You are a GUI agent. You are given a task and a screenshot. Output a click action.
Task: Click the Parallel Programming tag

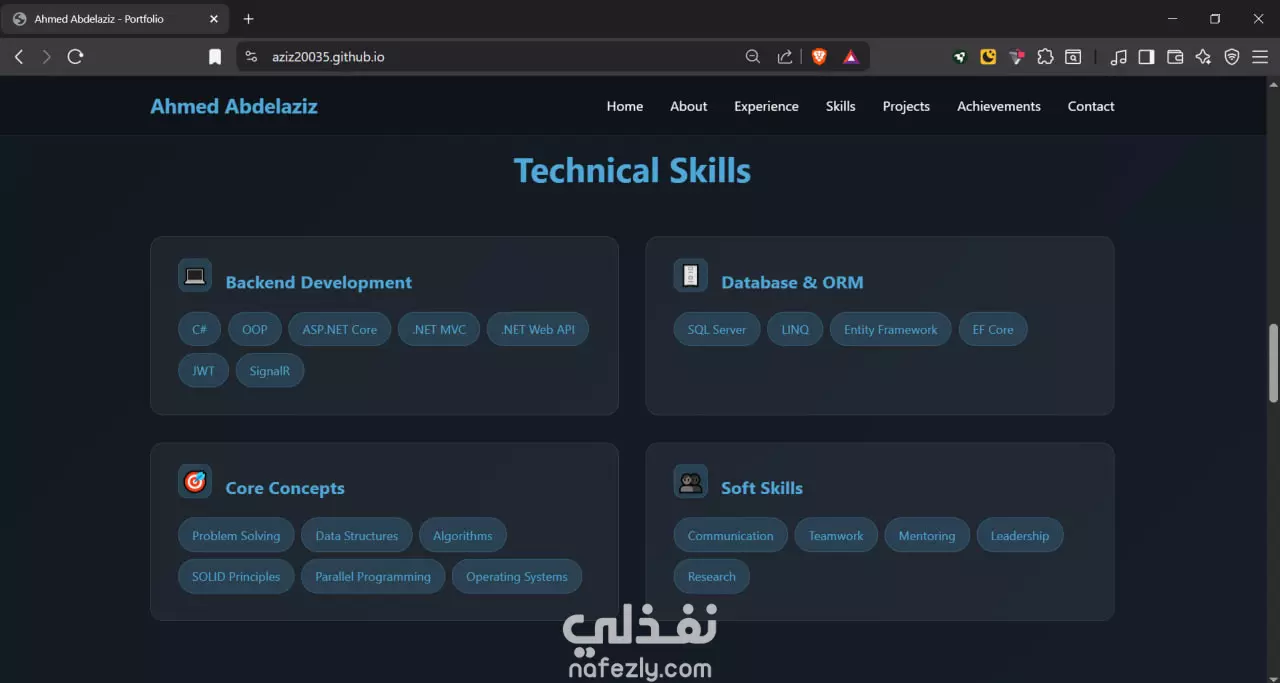point(373,576)
